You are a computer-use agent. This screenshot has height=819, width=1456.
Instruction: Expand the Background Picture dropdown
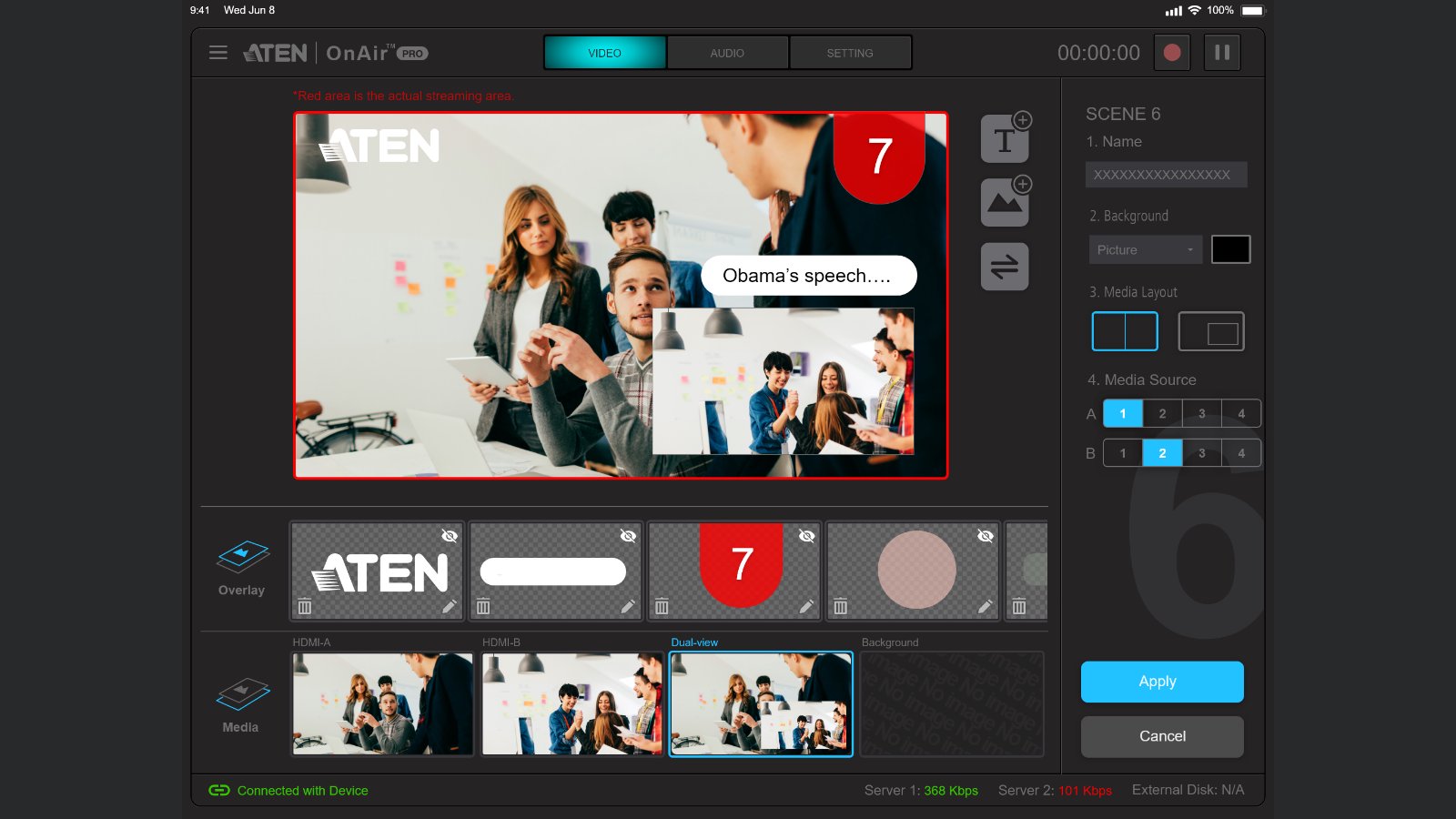[x=1145, y=249]
